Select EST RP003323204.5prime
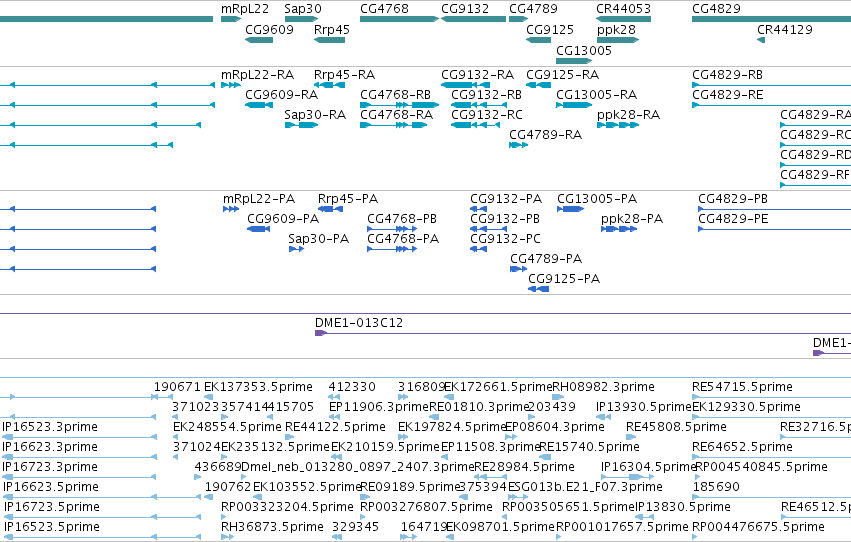851x542 pixels. [226, 517]
